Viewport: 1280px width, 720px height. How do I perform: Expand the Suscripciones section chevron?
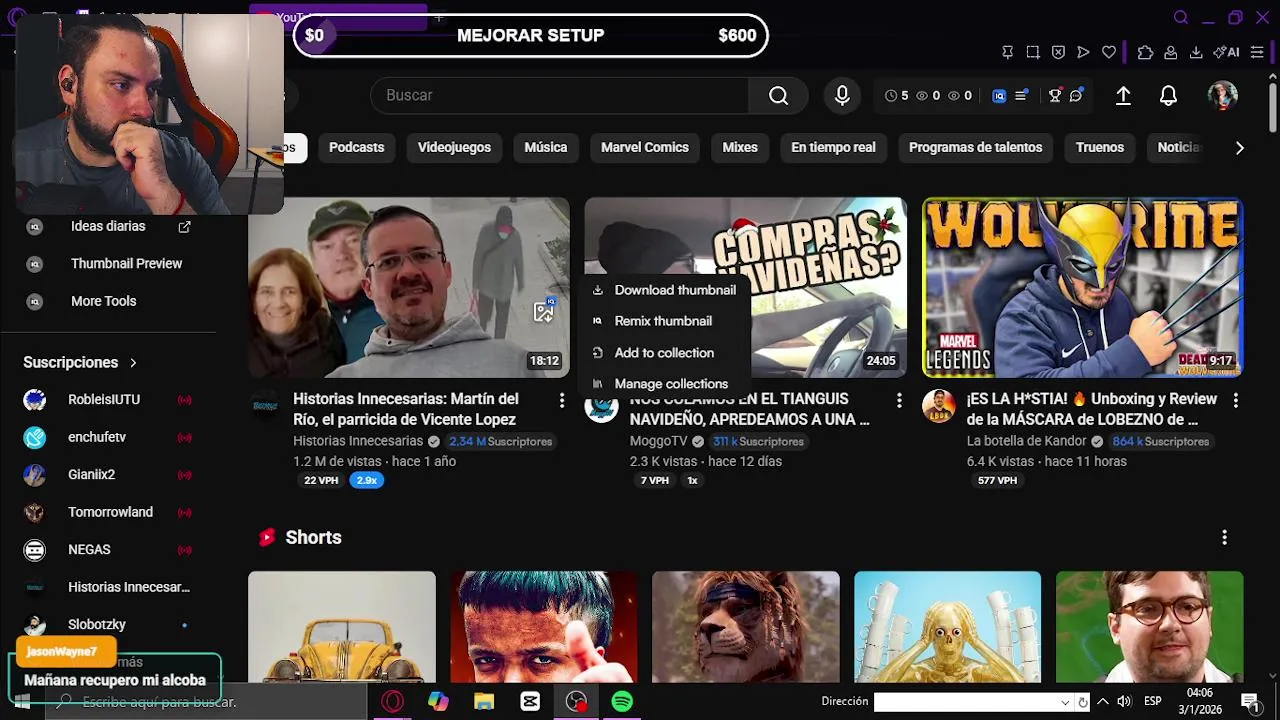(133, 363)
